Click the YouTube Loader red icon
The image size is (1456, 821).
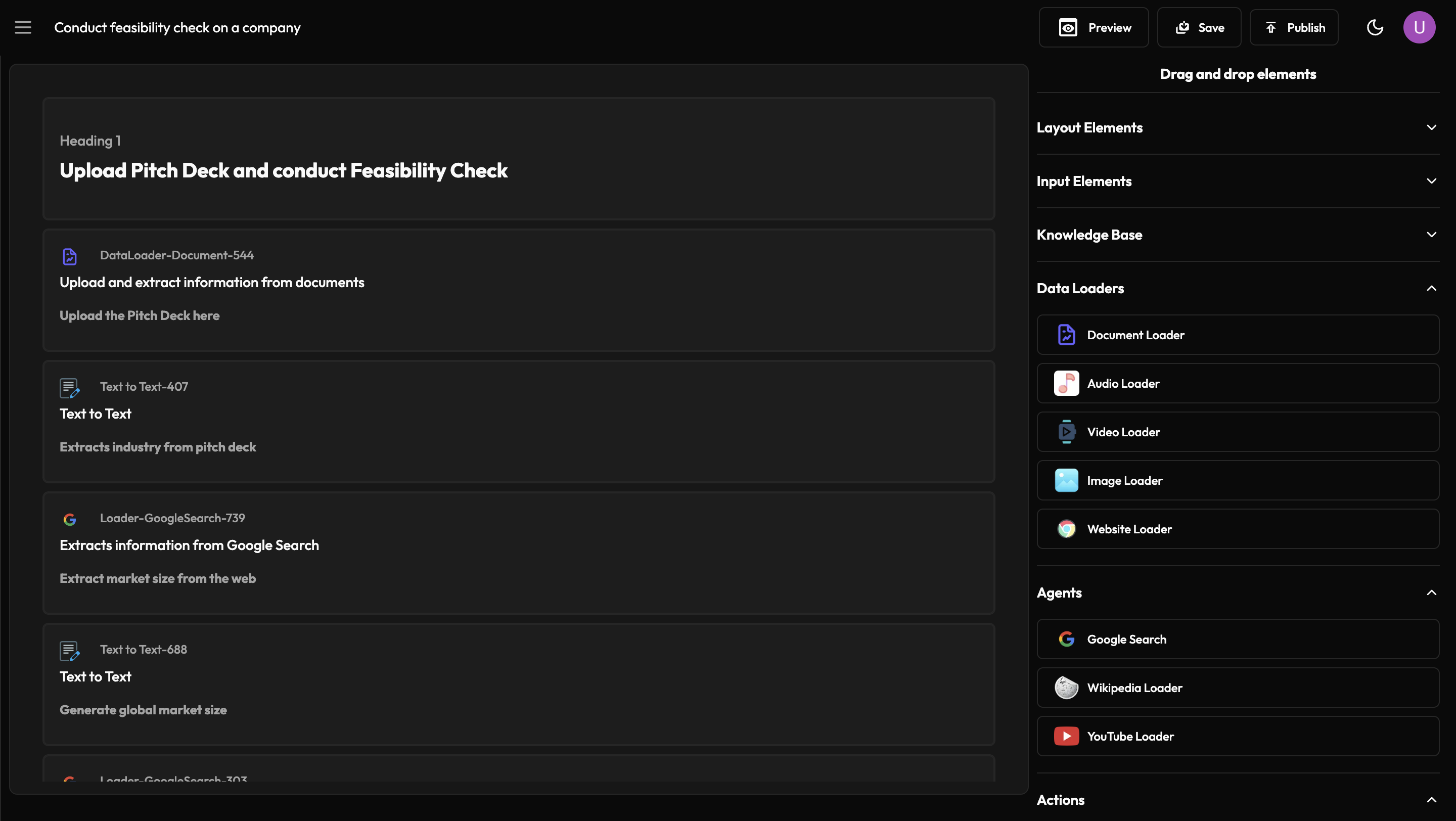pos(1066,737)
